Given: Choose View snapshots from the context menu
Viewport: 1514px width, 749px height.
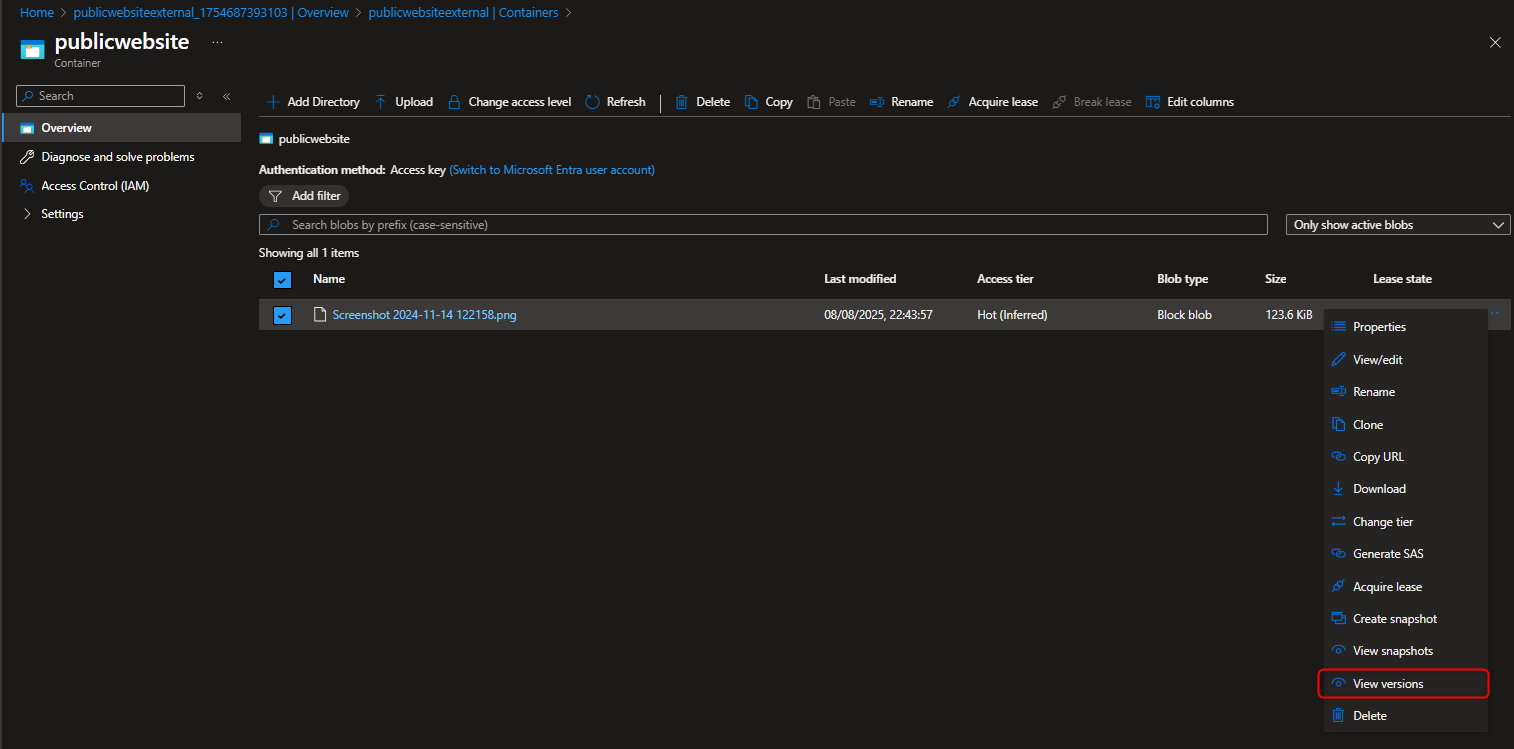Looking at the screenshot, I should 1391,650.
